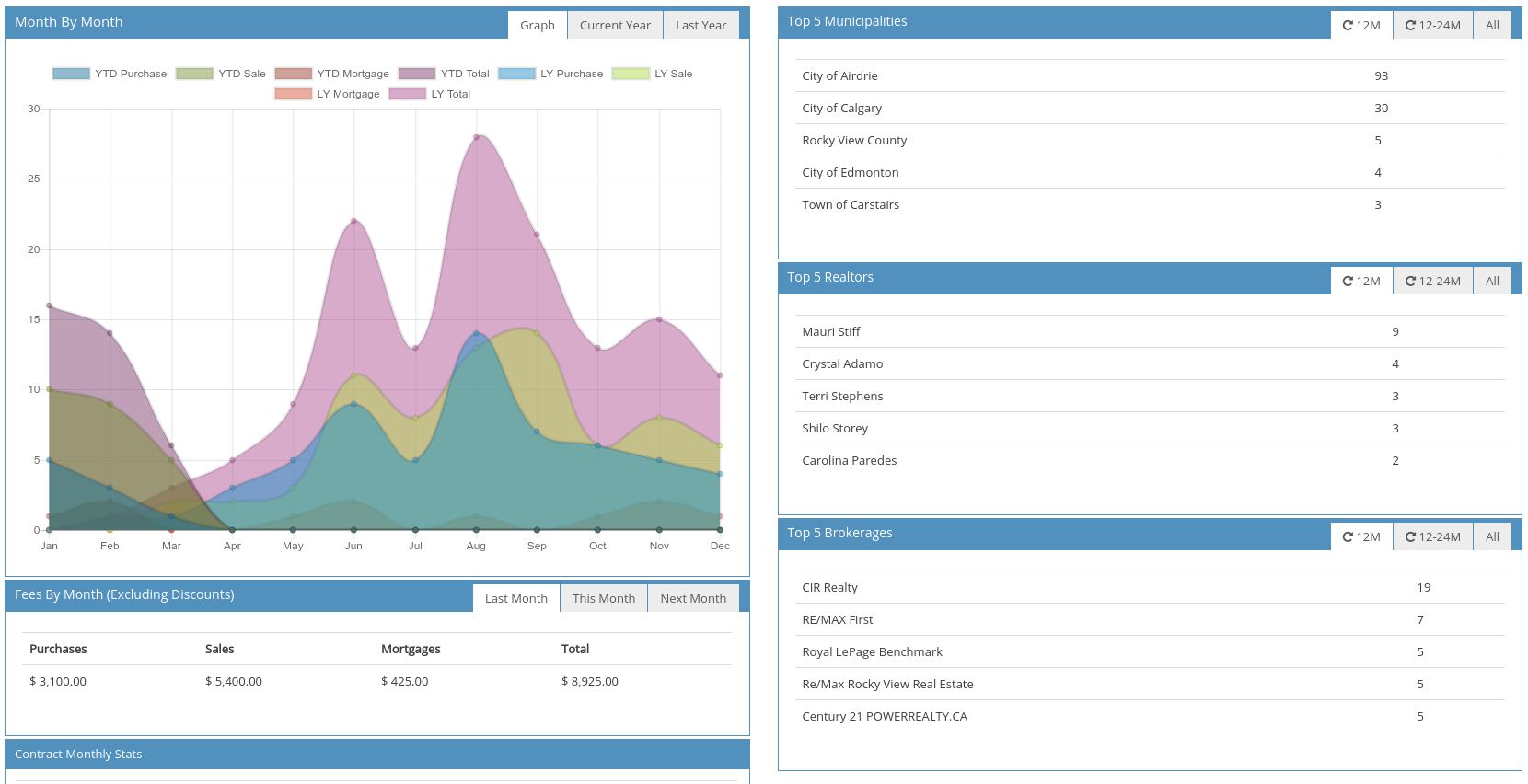Click Re/Max Rocky View Real Estate row
1528x784 pixels.
1150,684
